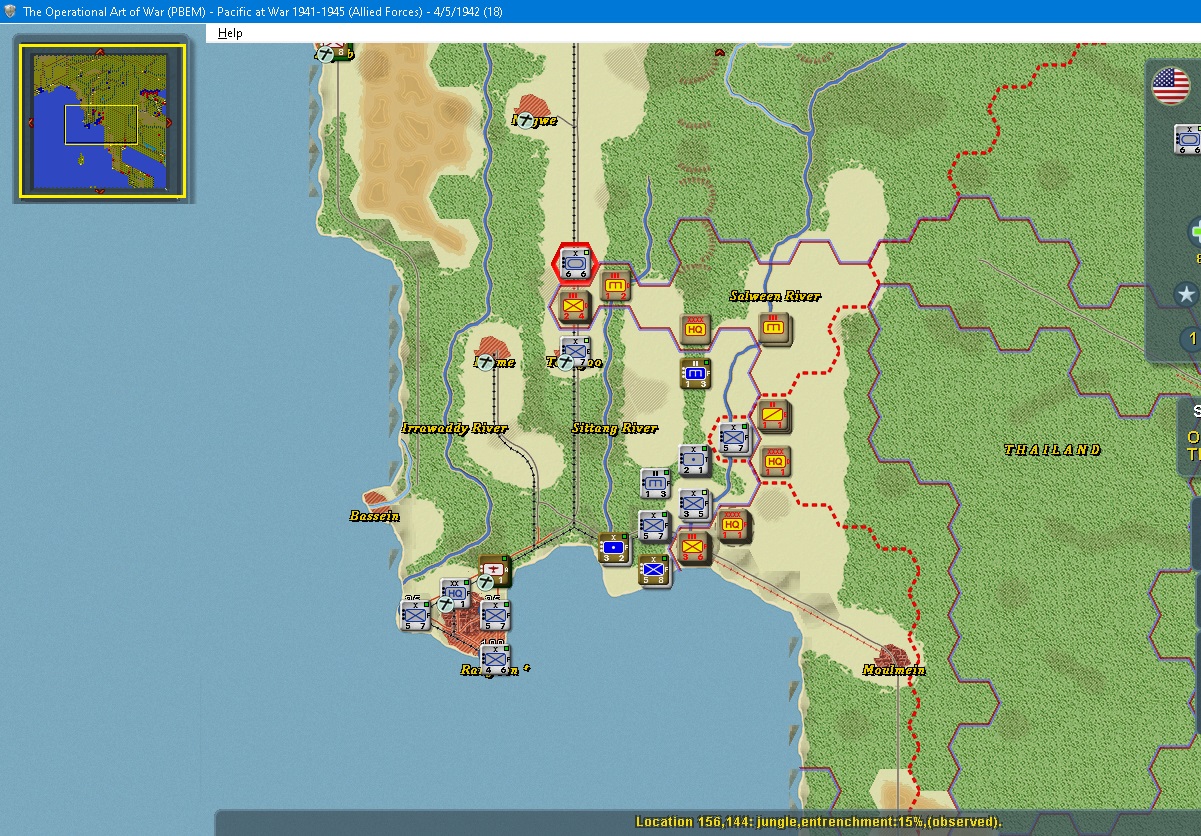Select the westernmost infantry 5-7 near Rangoon
This screenshot has width=1201, height=836.
(x=416, y=614)
